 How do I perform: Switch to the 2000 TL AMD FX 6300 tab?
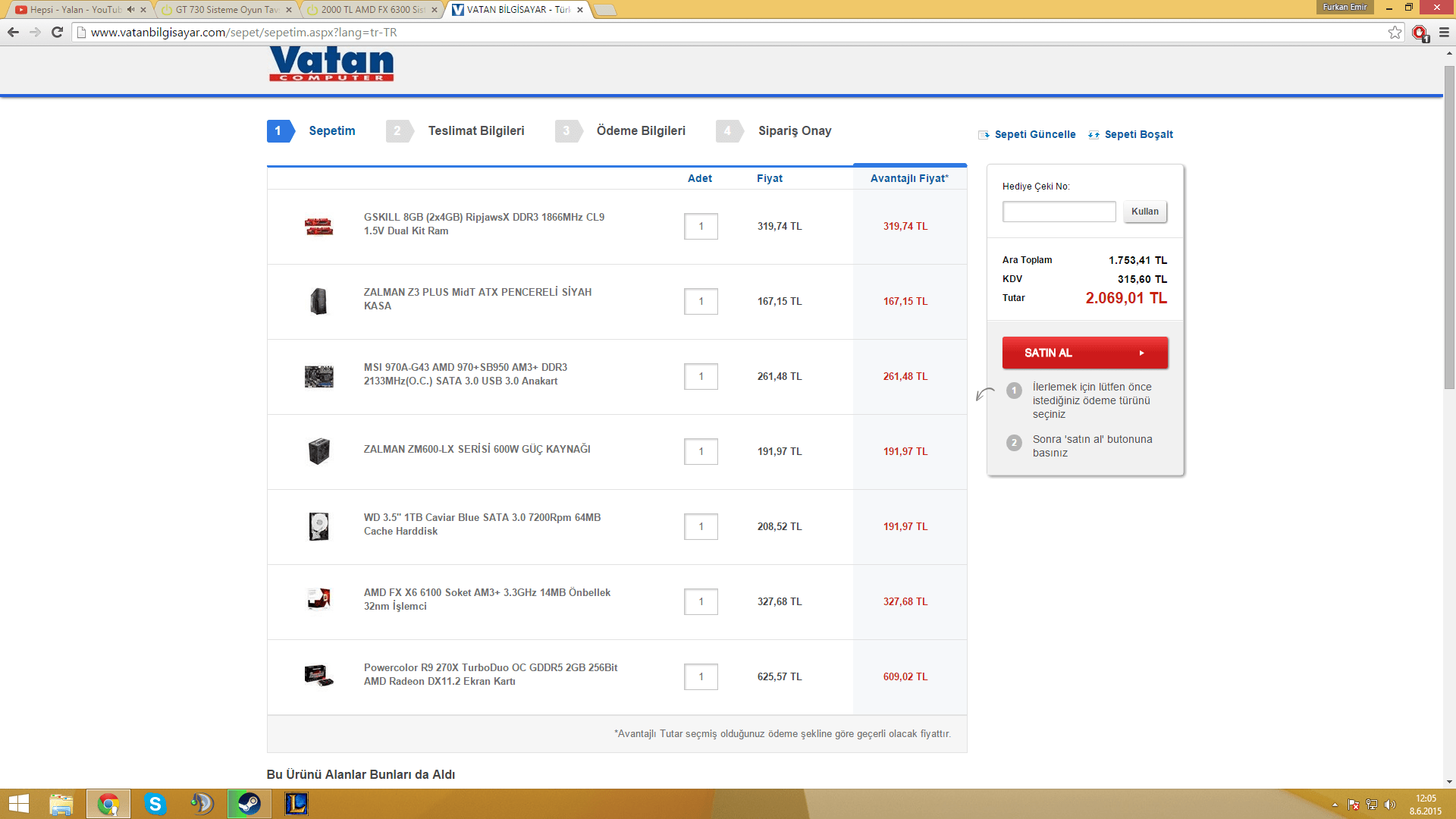click(372, 10)
